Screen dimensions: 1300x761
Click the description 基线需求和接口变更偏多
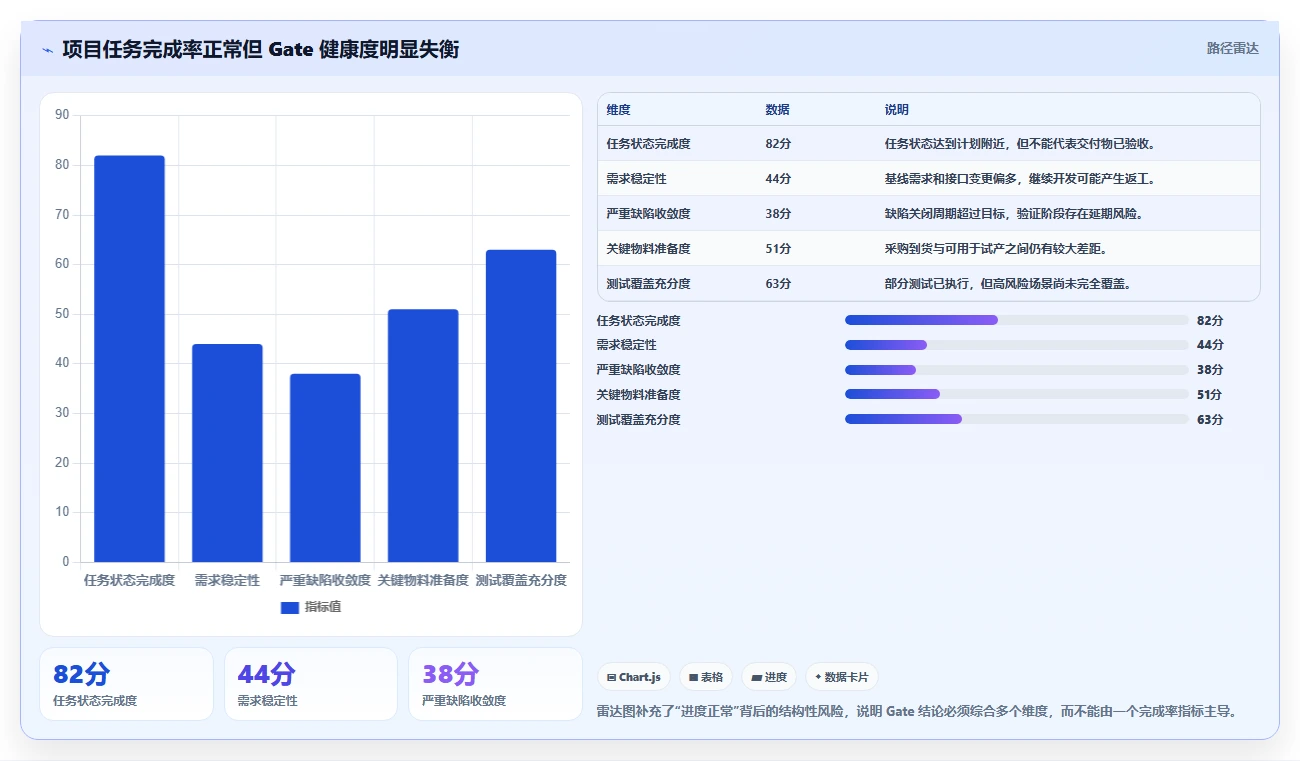(x=1020, y=179)
